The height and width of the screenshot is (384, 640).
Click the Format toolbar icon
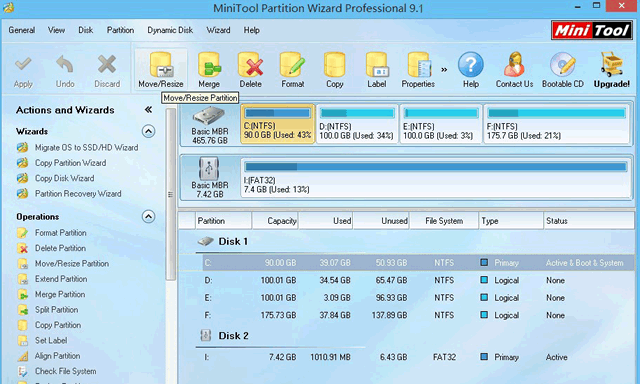(x=292, y=65)
